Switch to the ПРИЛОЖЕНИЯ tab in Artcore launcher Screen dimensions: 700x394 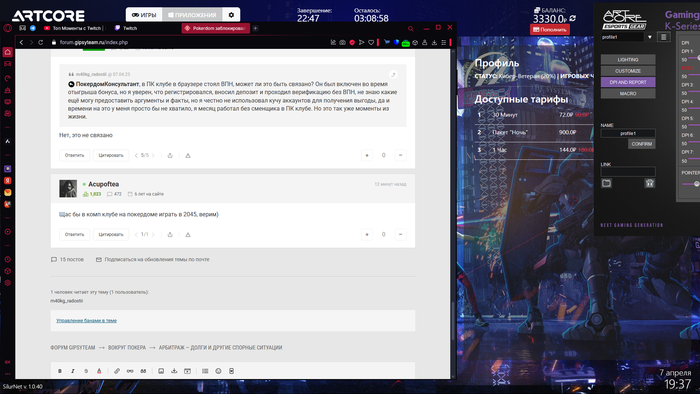pyautogui.click(x=192, y=15)
